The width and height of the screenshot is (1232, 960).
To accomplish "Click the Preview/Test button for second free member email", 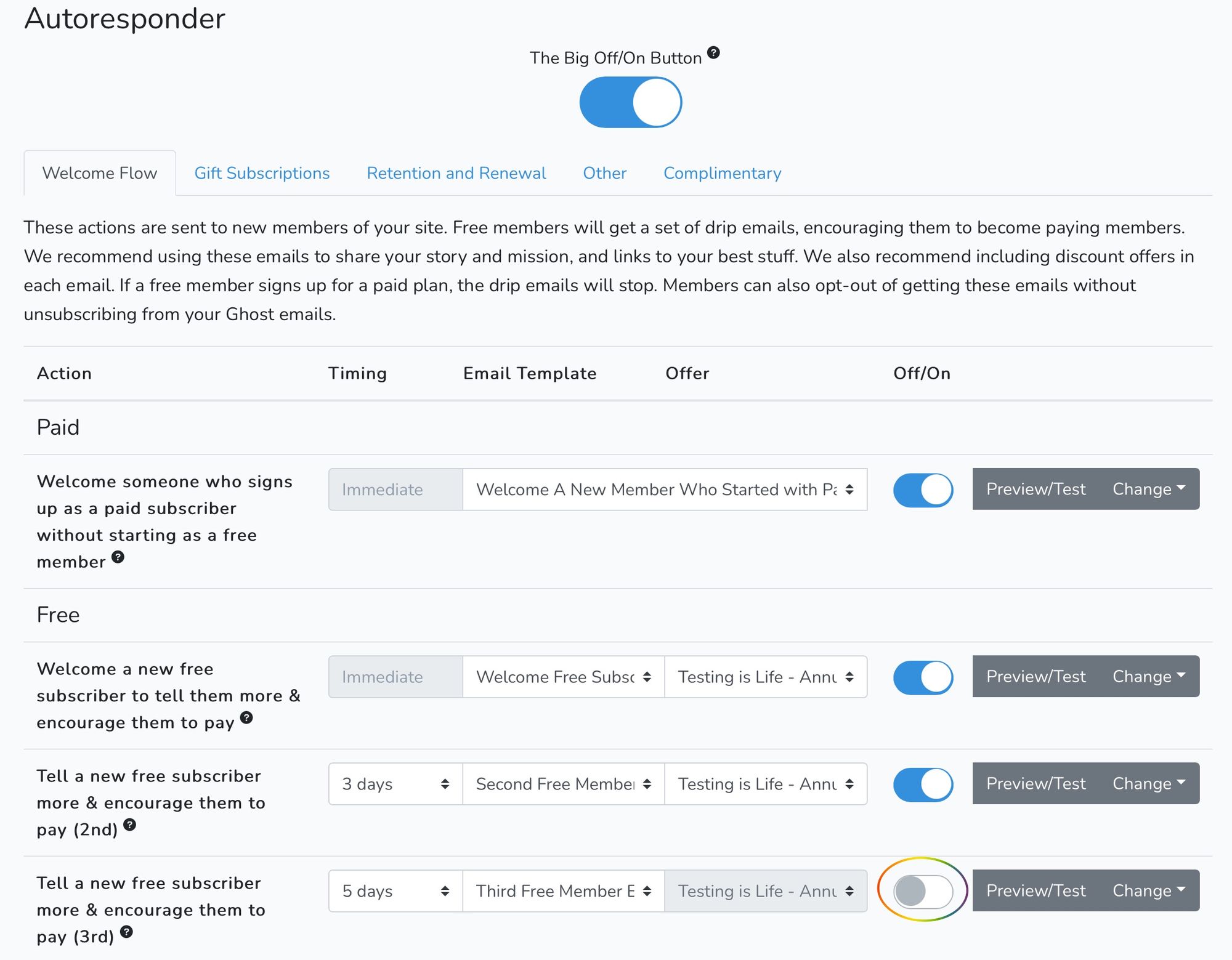I will click(1034, 784).
